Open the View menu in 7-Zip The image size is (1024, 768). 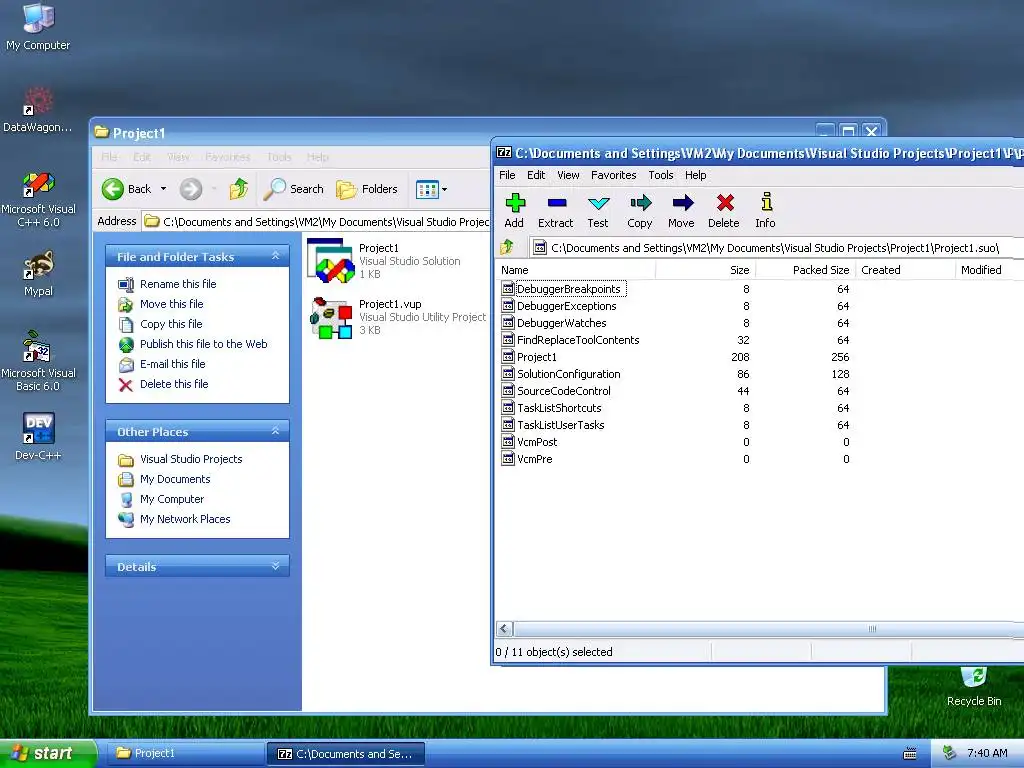pos(568,175)
